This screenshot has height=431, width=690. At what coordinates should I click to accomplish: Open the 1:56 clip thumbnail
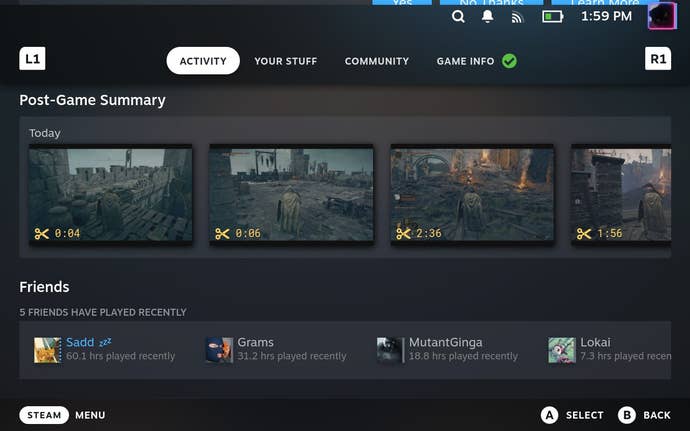[x=621, y=195]
